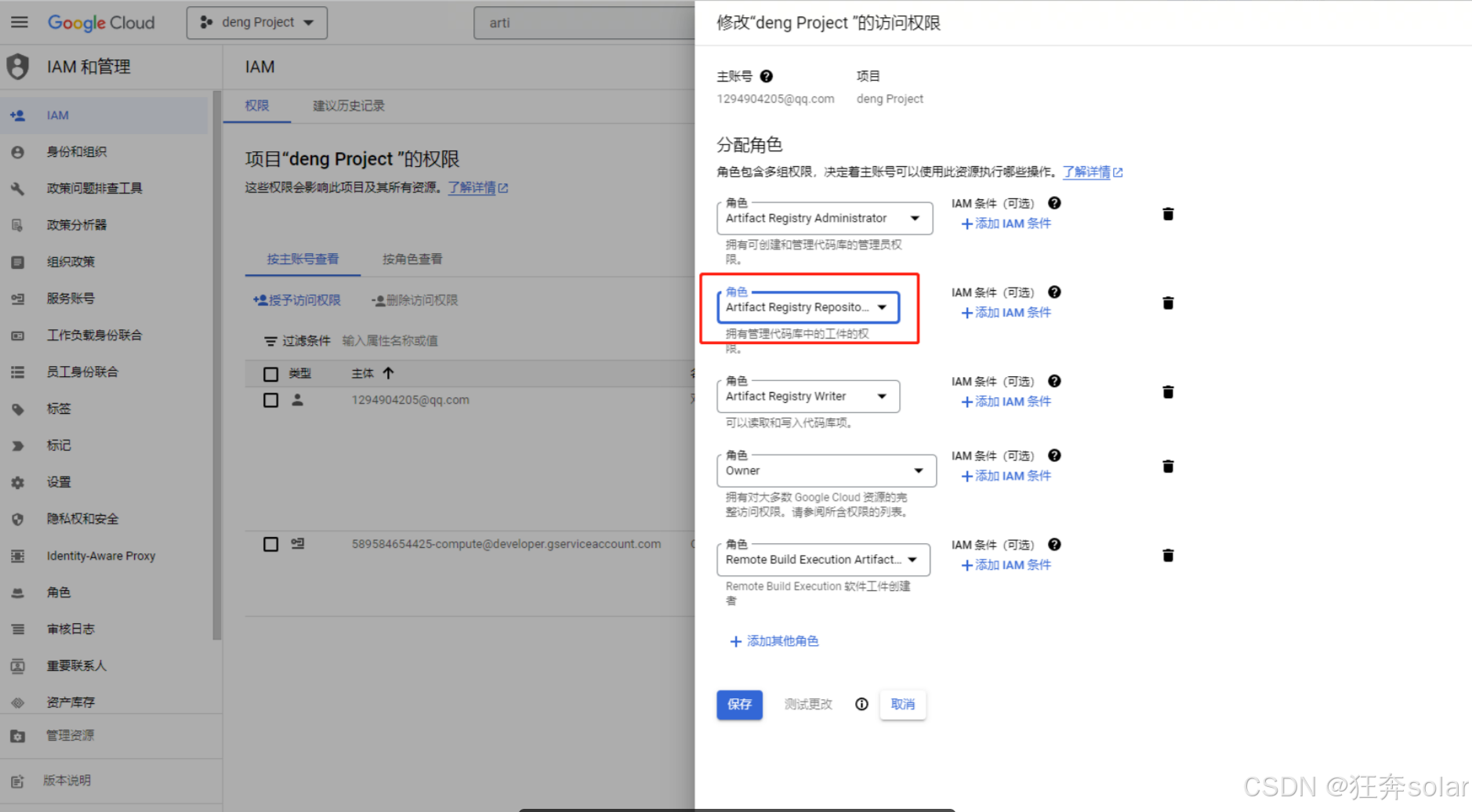Click 添加其他角色 to add another role
Image resolution: width=1472 pixels, height=812 pixels.
(x=774, y=641)
